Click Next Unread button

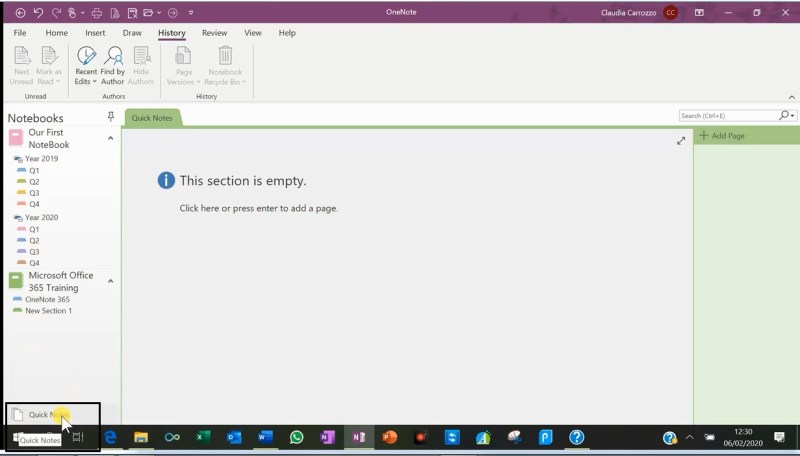coord(21,65)
